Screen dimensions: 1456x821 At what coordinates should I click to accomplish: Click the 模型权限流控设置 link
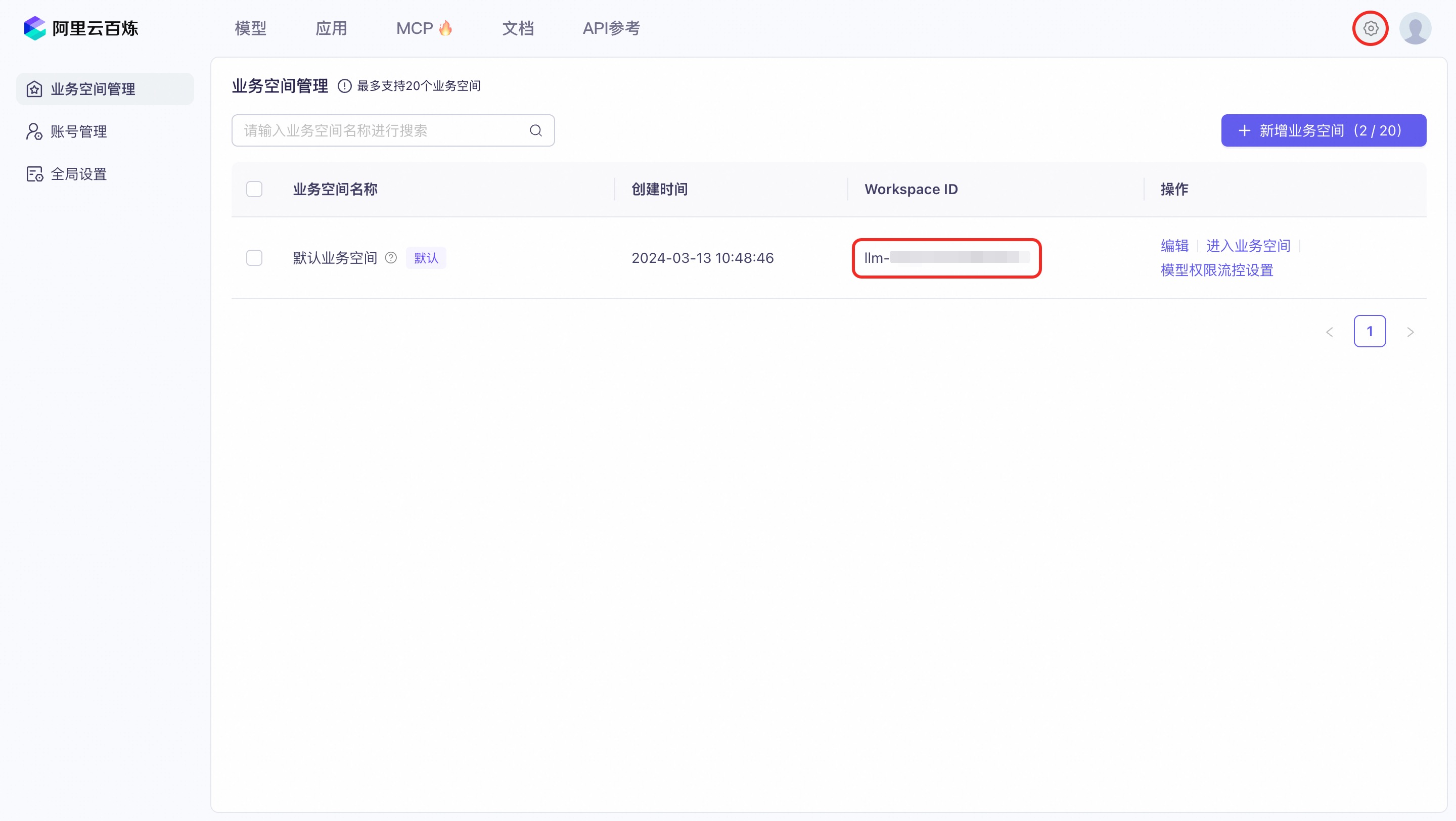(1216, 270)
